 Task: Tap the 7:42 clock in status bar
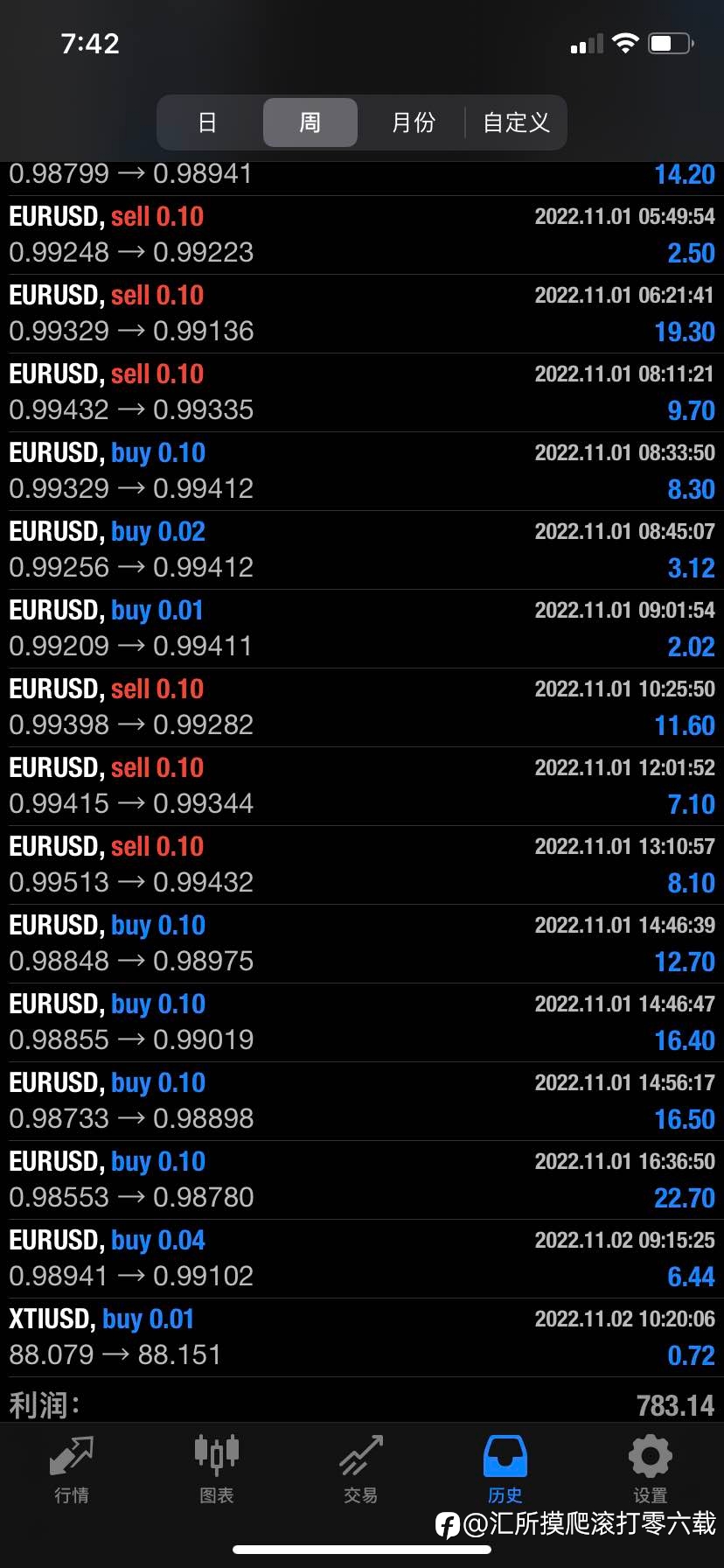pyautogui.click(x=90, y=43)
